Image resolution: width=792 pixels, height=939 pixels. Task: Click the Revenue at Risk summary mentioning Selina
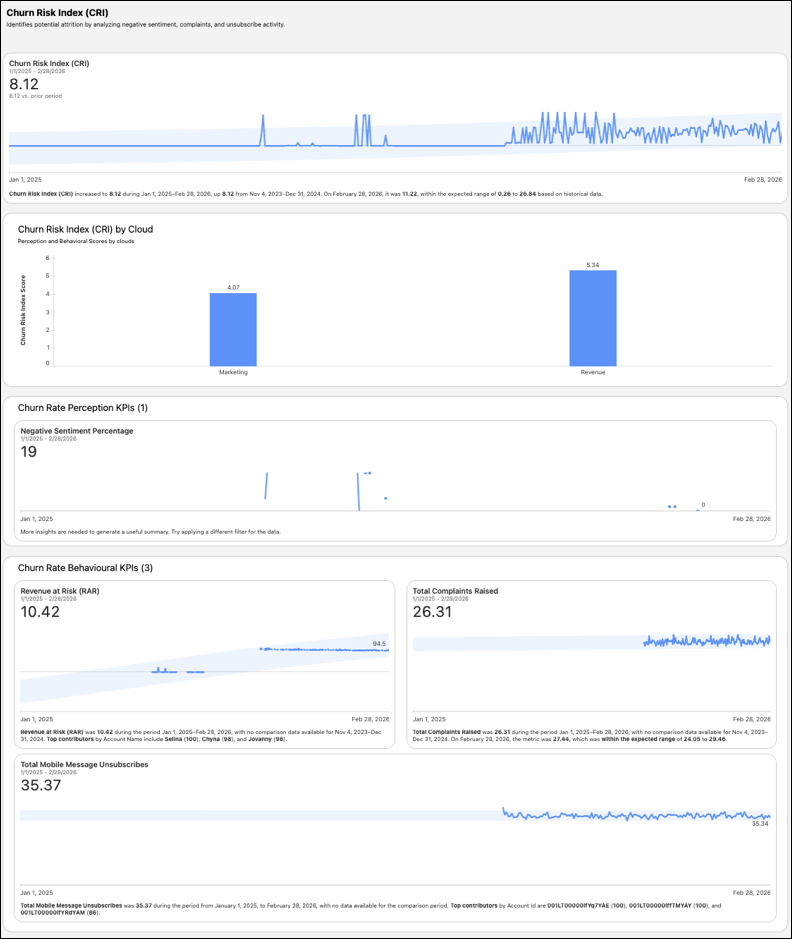click(201, 735)
